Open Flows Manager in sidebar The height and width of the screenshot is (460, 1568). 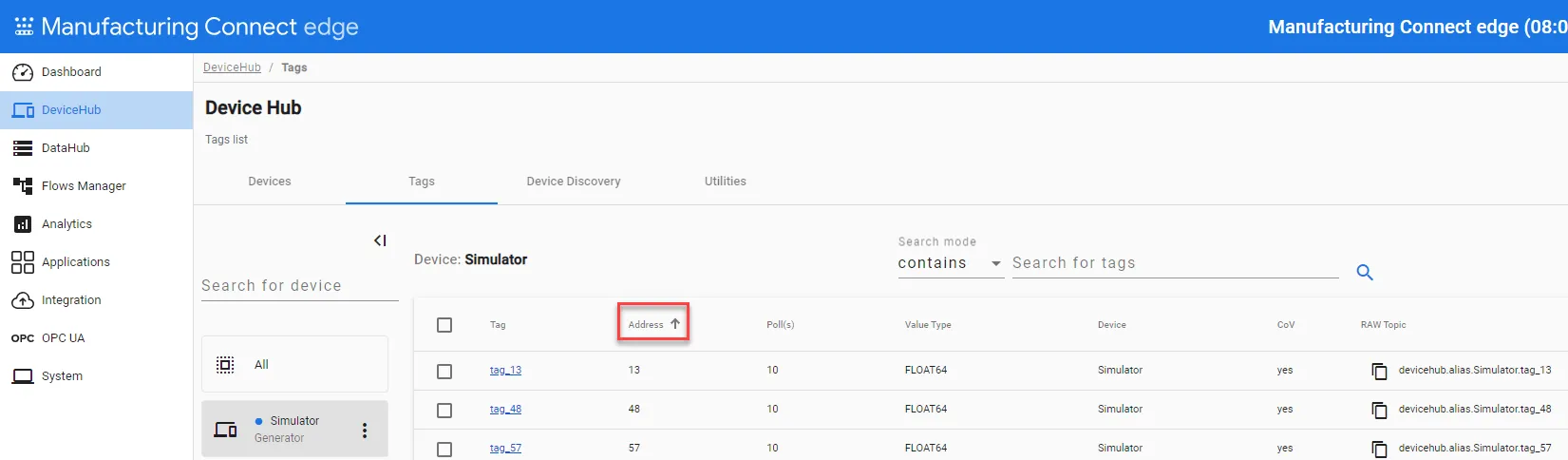coord(96,186)
